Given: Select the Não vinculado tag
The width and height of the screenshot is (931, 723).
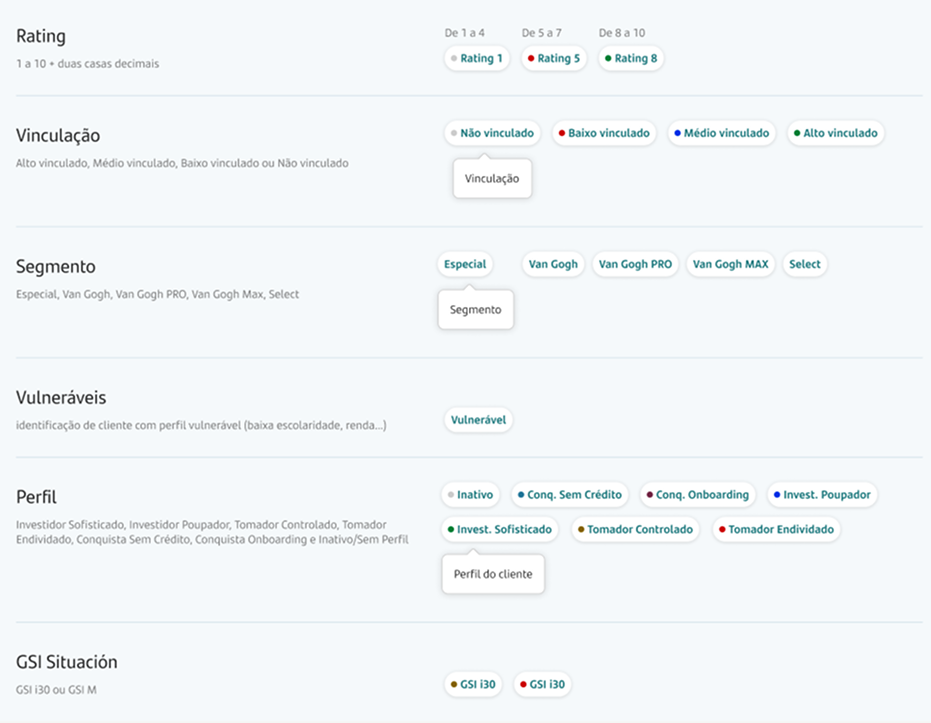Looking at the screenshot, I should (492, 133).
